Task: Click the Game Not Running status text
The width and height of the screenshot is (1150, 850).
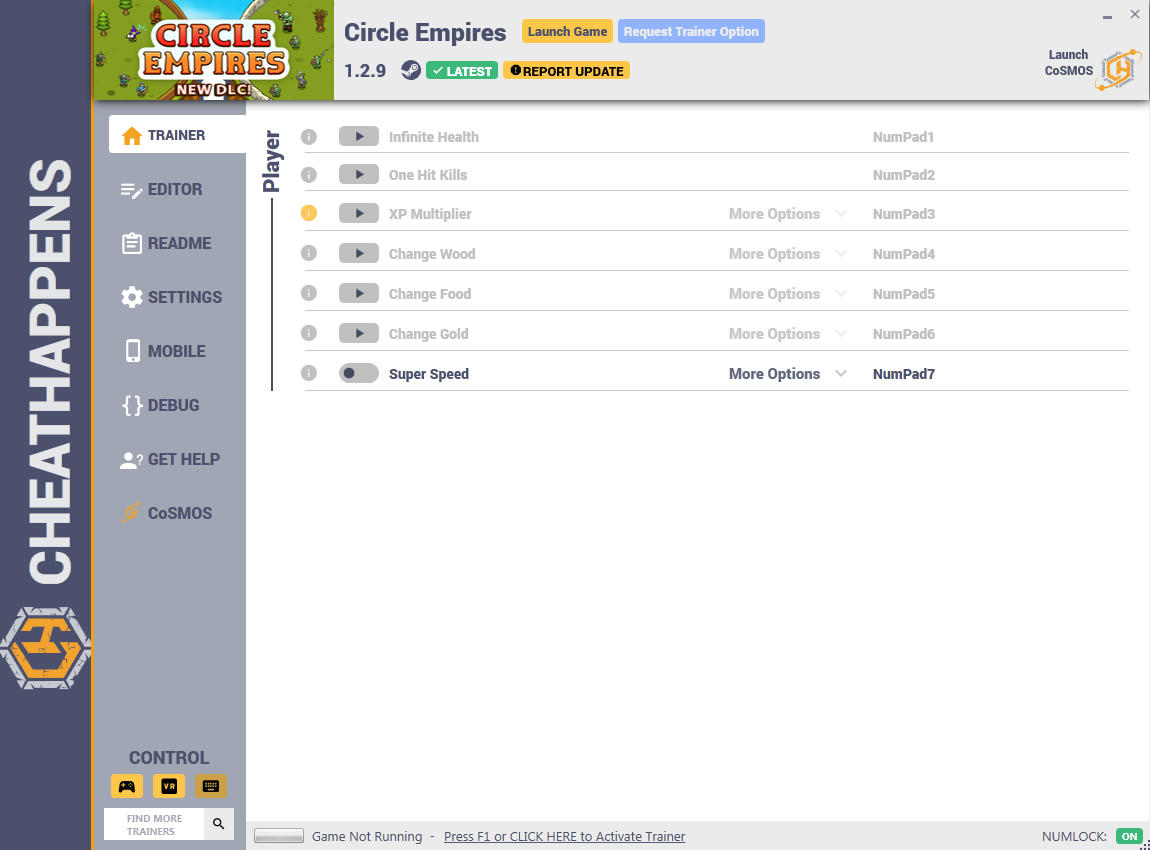Action: pyautogui.click(x=367, y=836)
